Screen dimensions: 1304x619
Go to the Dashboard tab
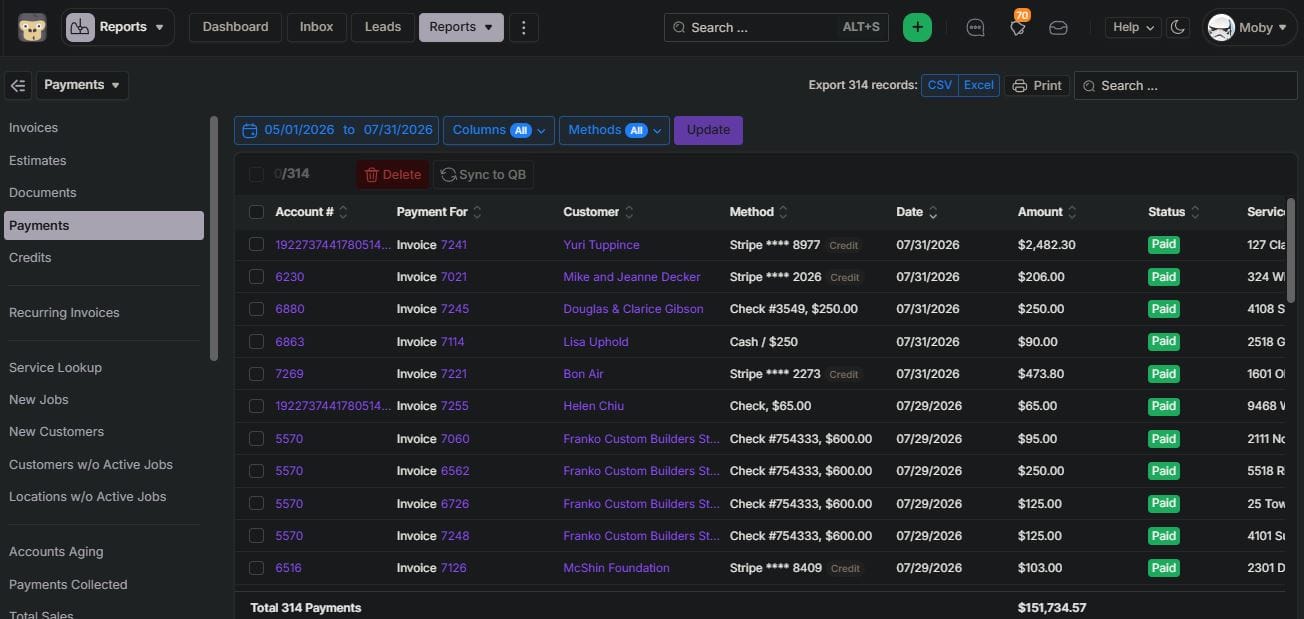tap(235, 27)
